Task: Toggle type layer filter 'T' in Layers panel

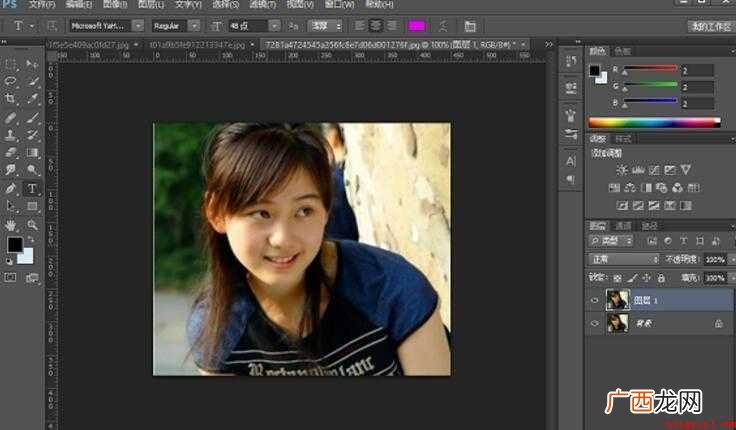Action: tap(683, 241)
